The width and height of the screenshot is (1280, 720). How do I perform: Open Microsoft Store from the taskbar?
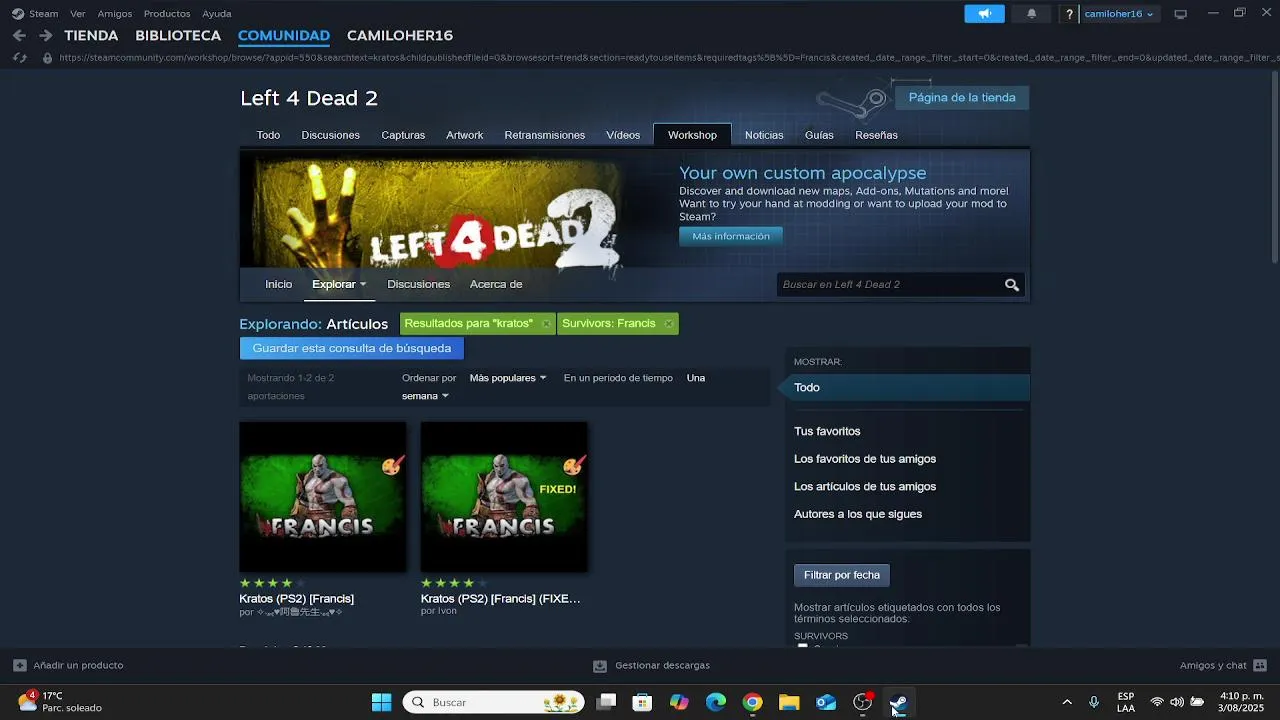pyautogui.click(x=642, y=702)
